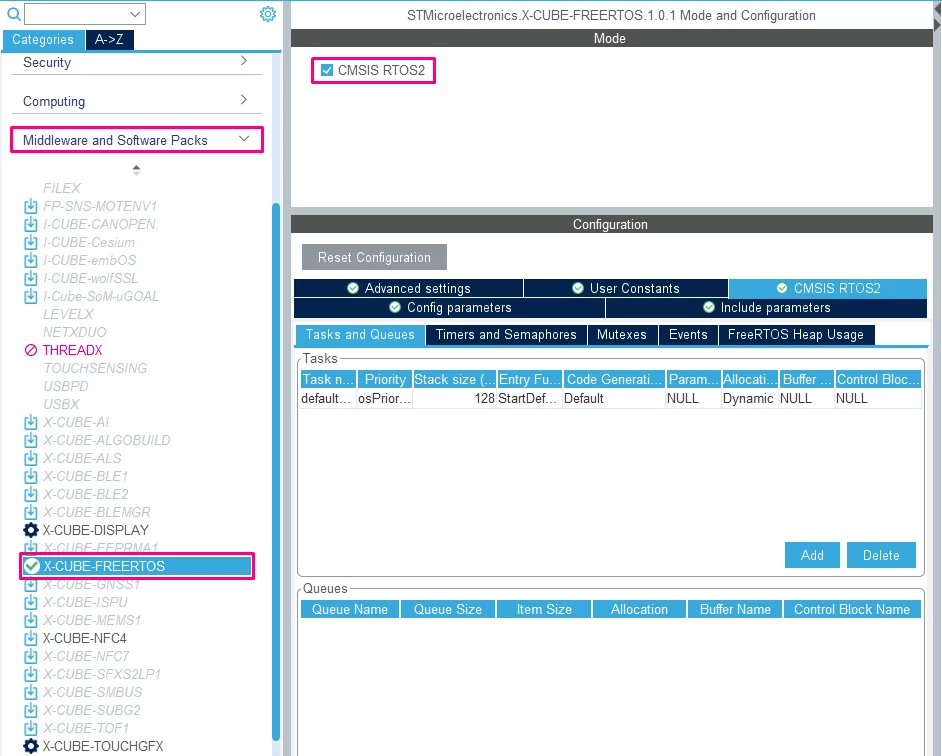Click download icon beside I-CUBE-embOS
The image size is (942, 756).
tap(31, 261)
